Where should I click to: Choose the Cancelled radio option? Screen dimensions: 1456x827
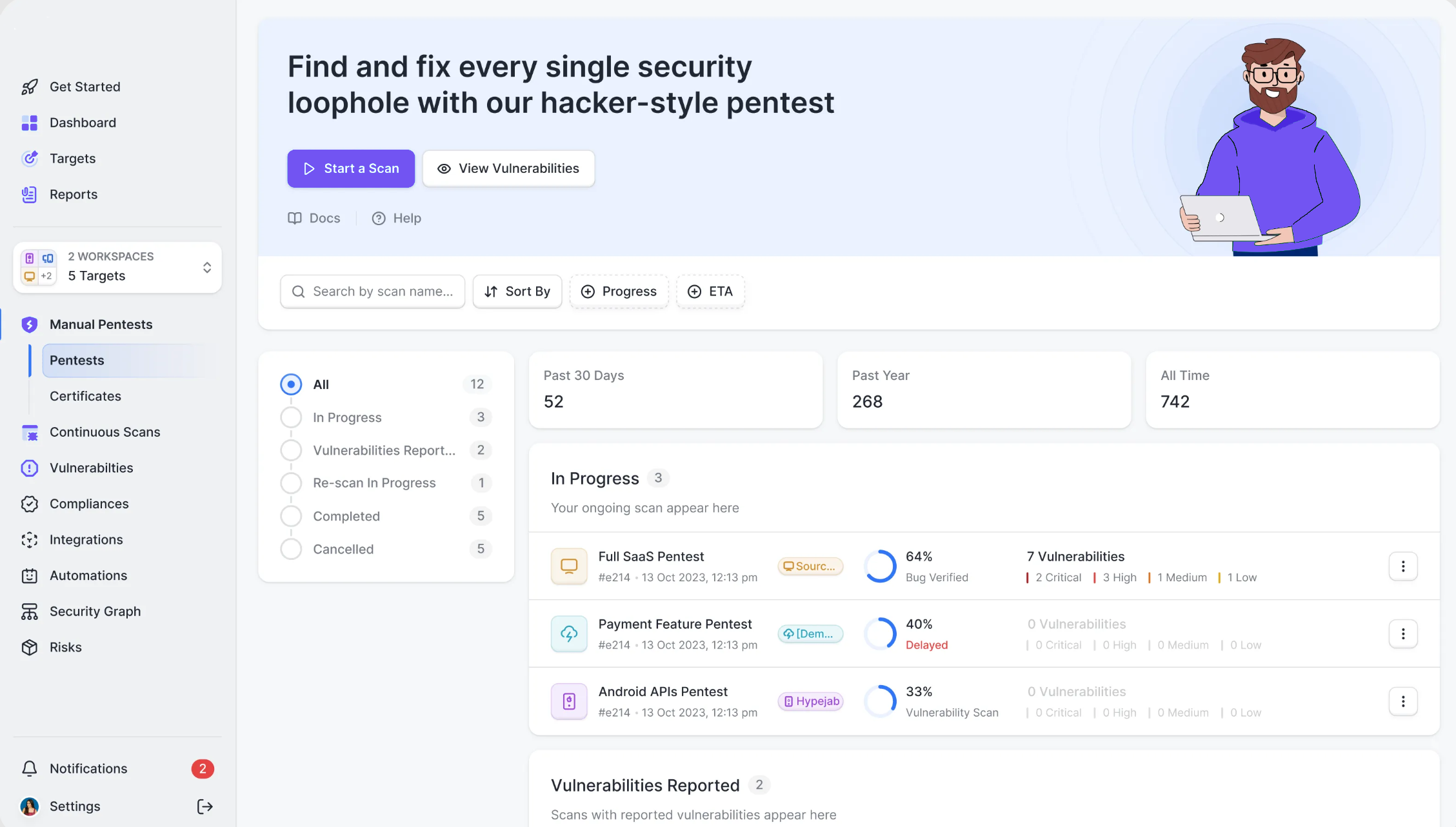[291, 549]
